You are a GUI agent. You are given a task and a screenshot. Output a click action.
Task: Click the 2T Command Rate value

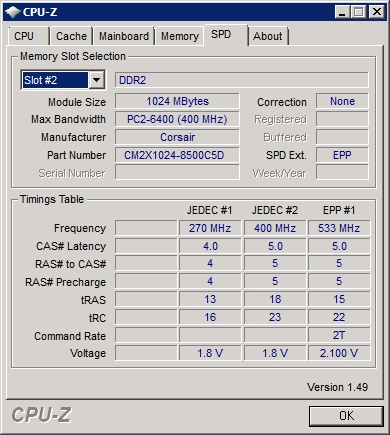[x=339, y=335]
